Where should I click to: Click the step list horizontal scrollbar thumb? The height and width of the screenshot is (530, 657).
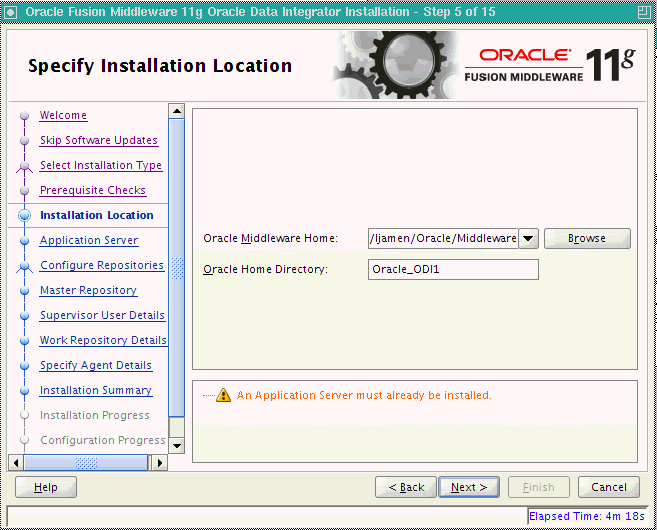pyautogui.click(x=86, y=463)
